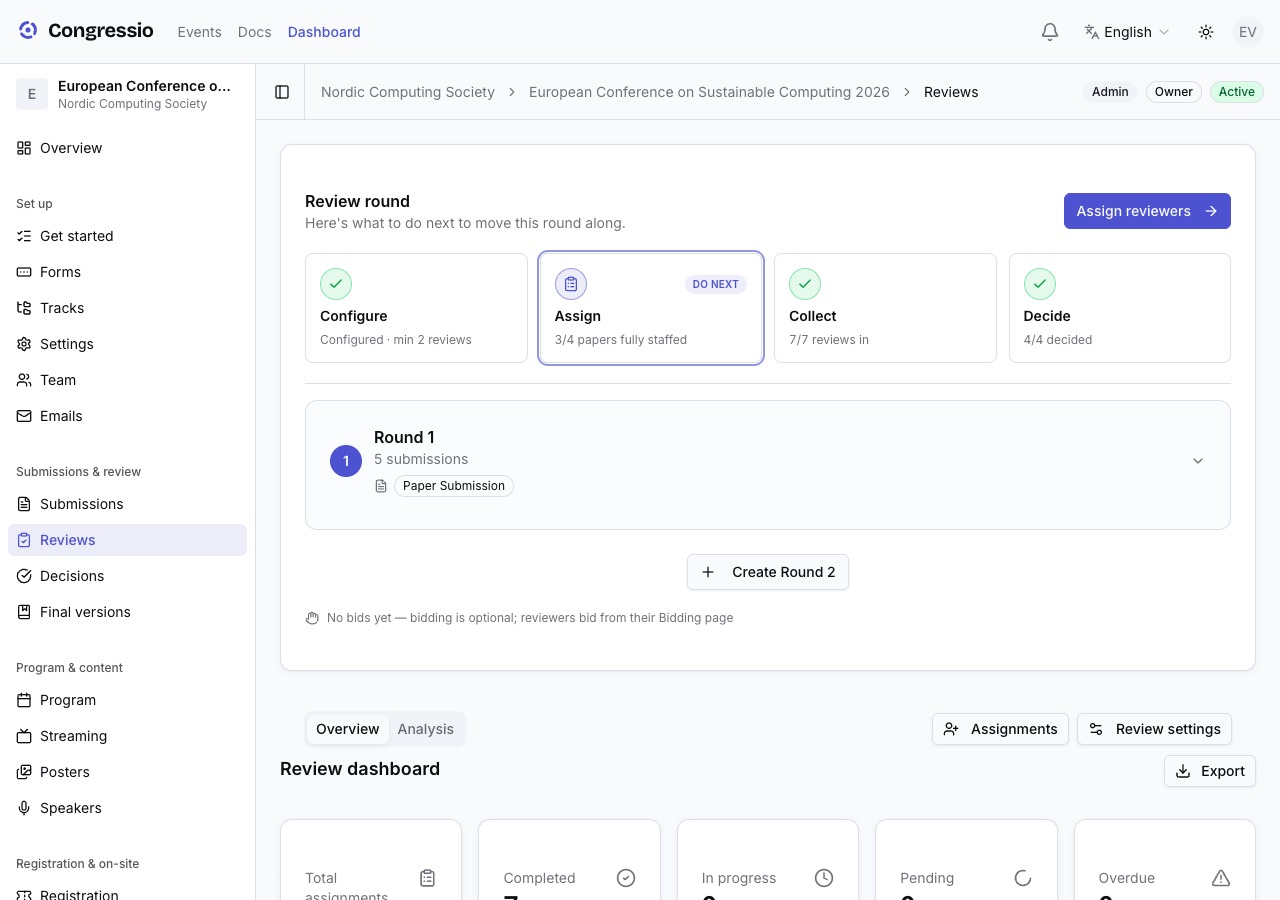Click the Settings gear icon
This screenshot has height=900, width=1280.
tap(24, 344)
